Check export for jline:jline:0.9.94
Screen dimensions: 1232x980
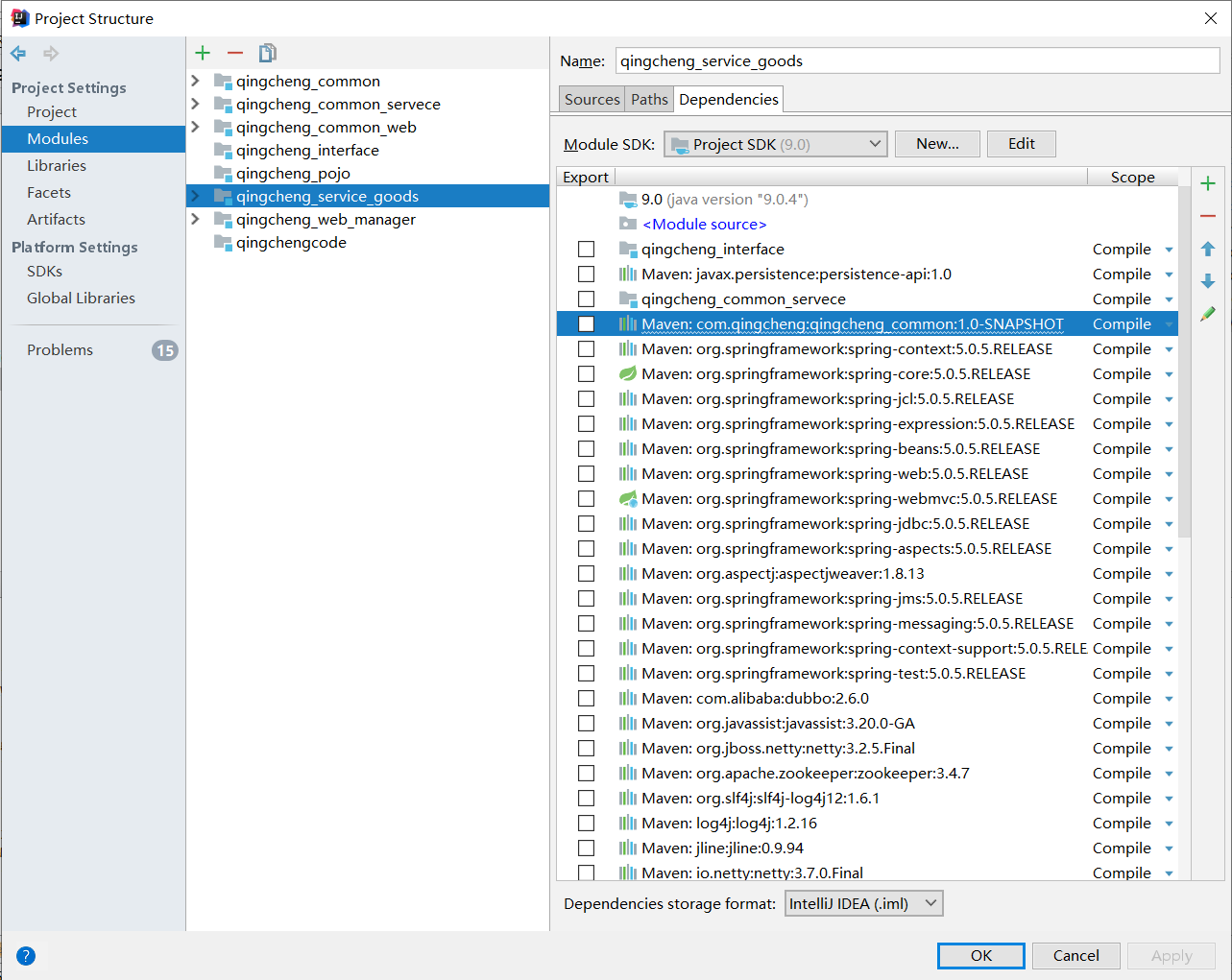click(586, 849)
